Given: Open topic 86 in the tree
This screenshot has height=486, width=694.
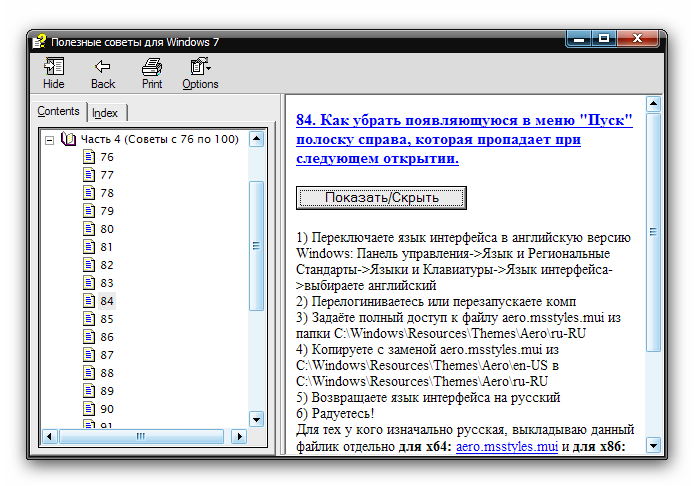Looking at the screenshot, I should point(107,337).
